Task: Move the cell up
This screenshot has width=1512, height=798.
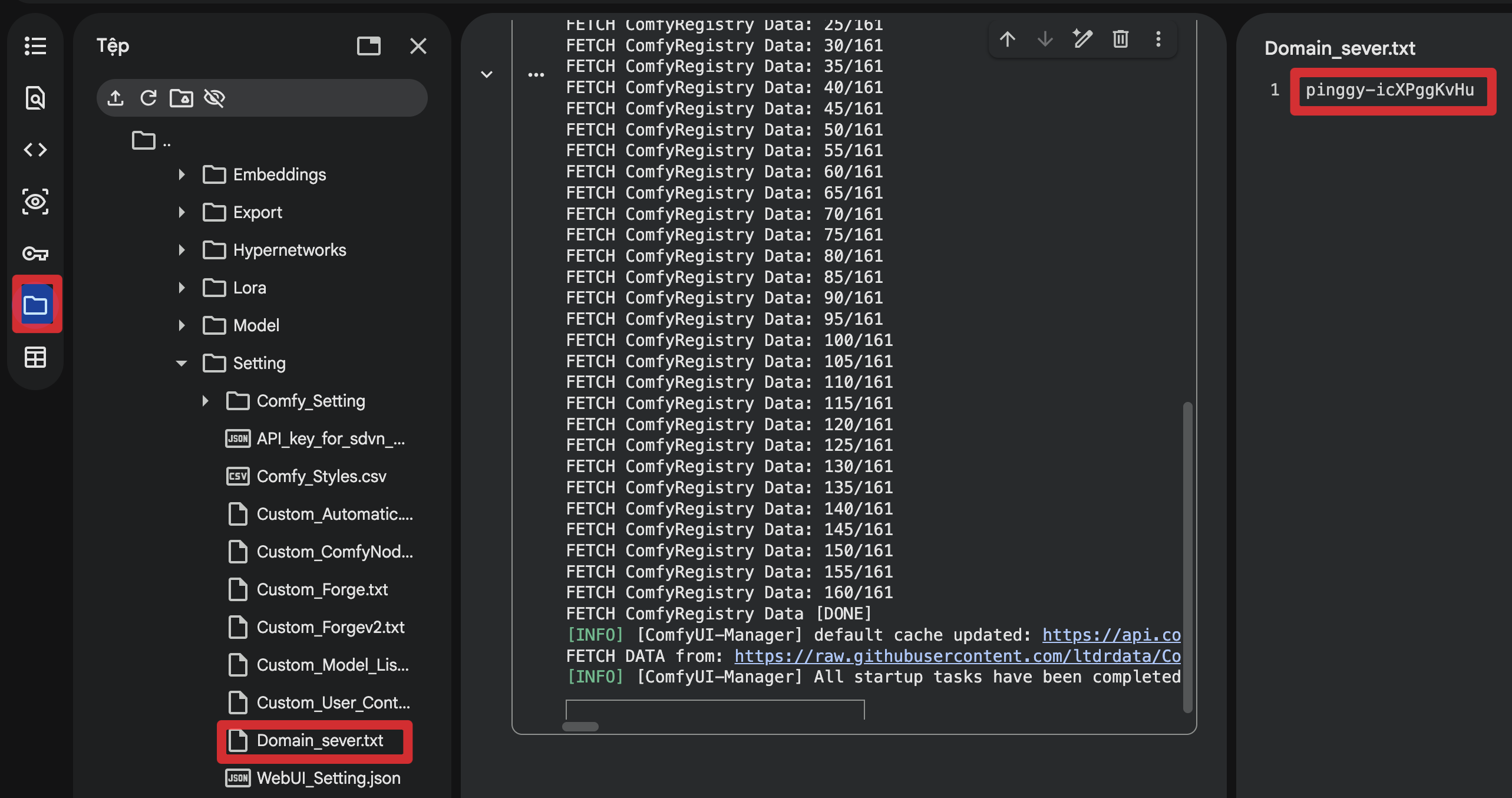Action: (1008, 39)
